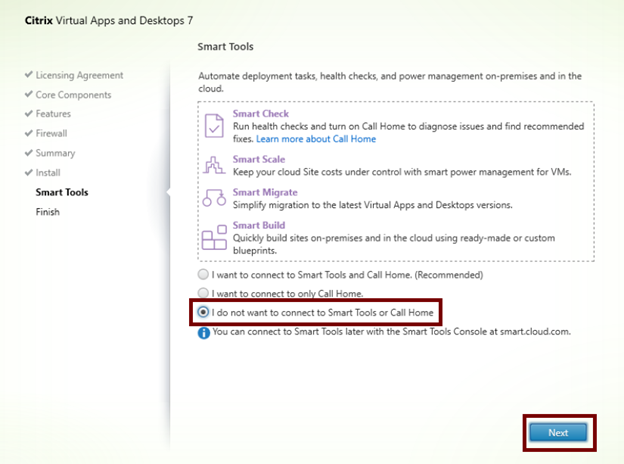Viewport: 624px width, 464px height.
Task: Click 'Quickly build sites on-premises' description
Action: pos(394,244)
